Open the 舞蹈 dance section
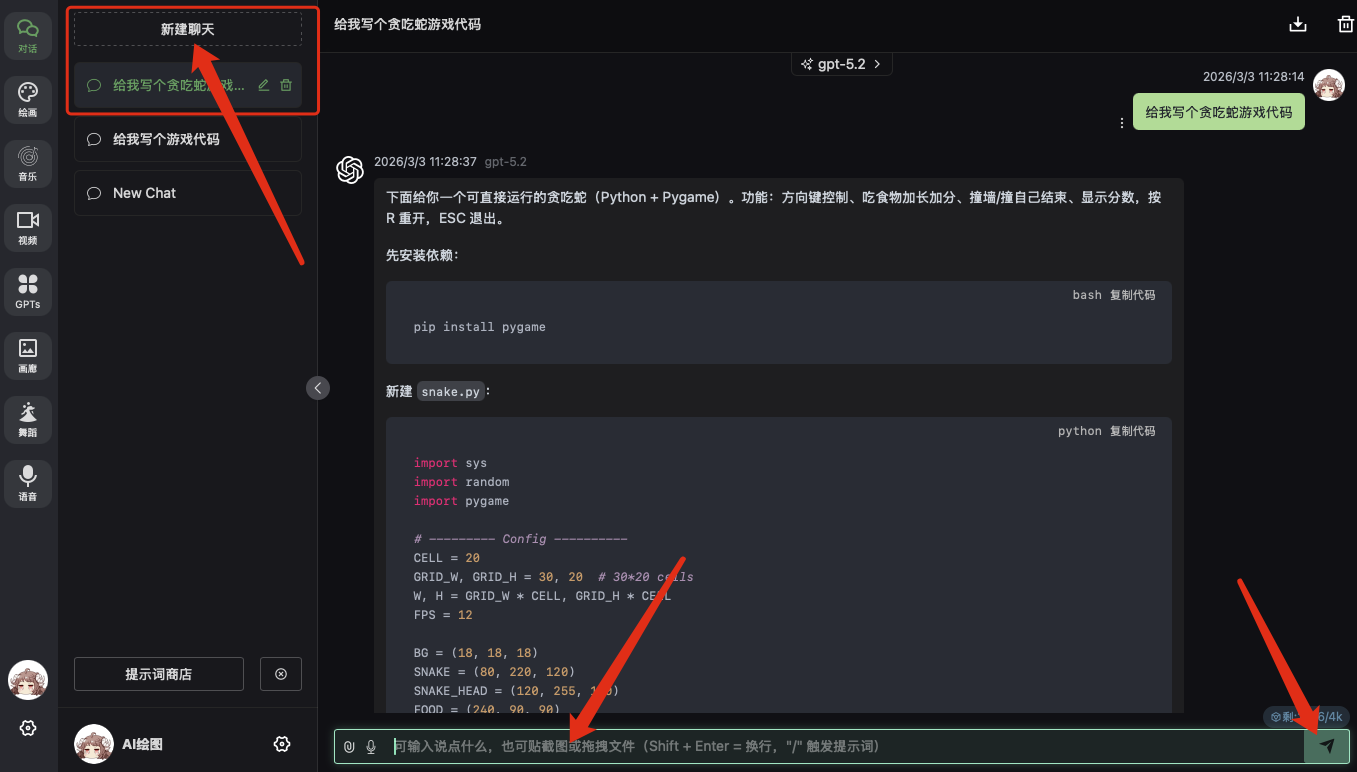 point(28,420)
